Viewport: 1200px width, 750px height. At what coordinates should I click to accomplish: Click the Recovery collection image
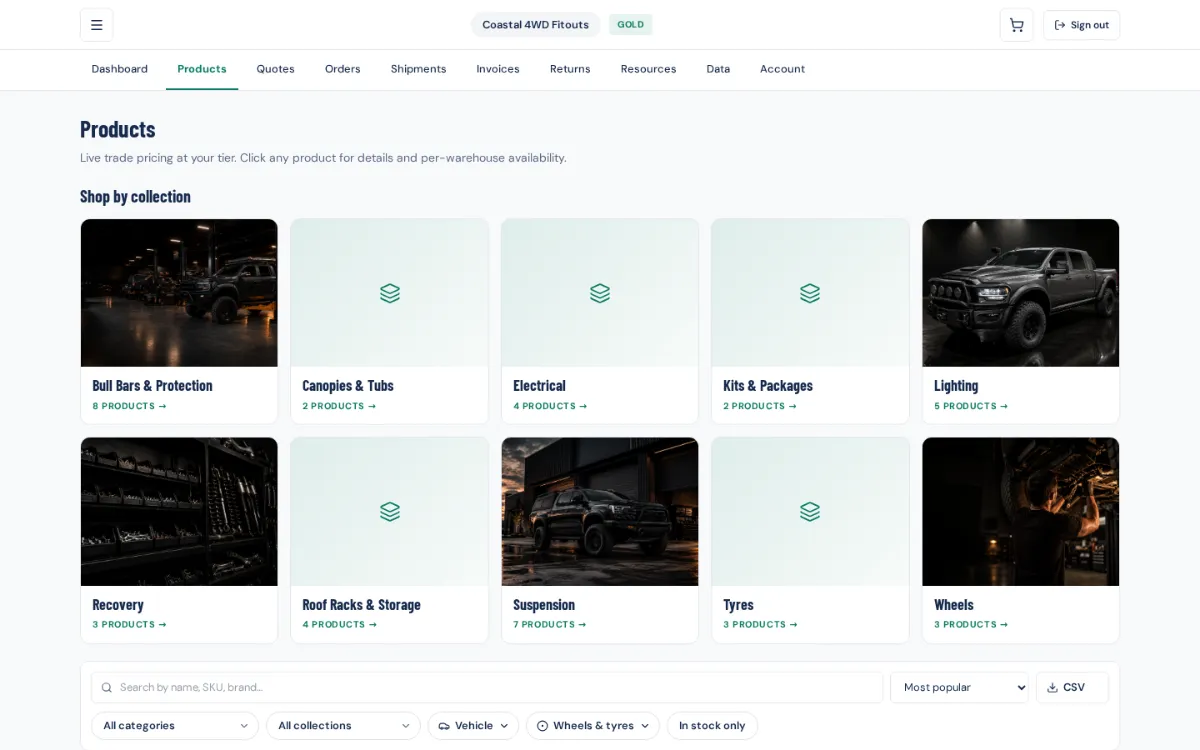(x=179, y=511)
